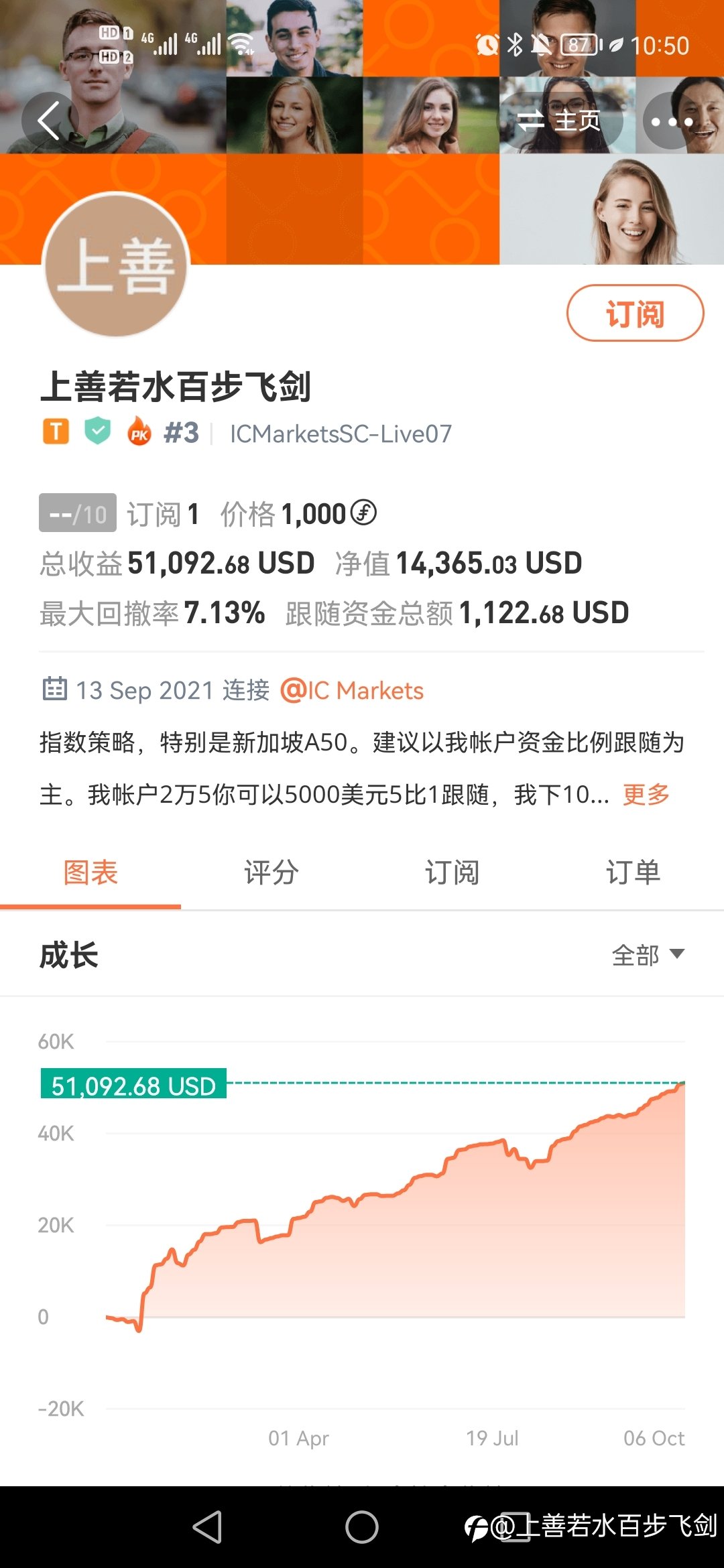Tap the back arrow icon

coord(49,121)
